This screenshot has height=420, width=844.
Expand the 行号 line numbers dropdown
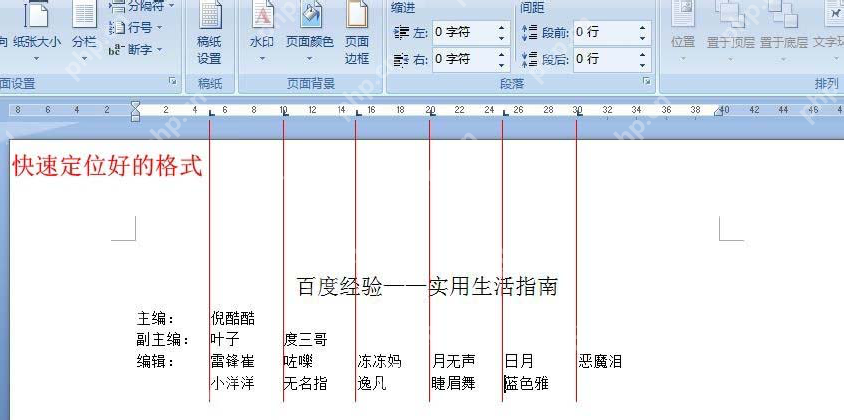159,27
